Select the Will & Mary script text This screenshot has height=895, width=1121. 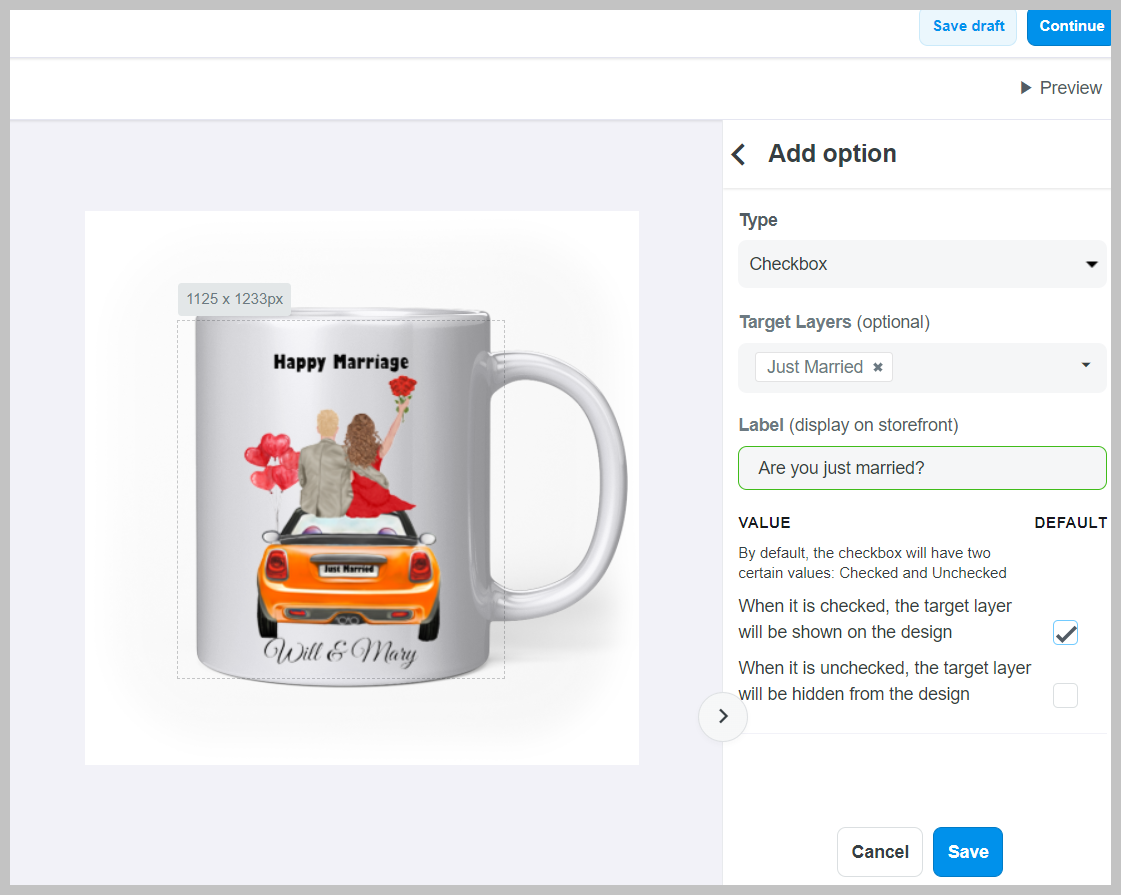pyautogui.click(x=339, y=652)
